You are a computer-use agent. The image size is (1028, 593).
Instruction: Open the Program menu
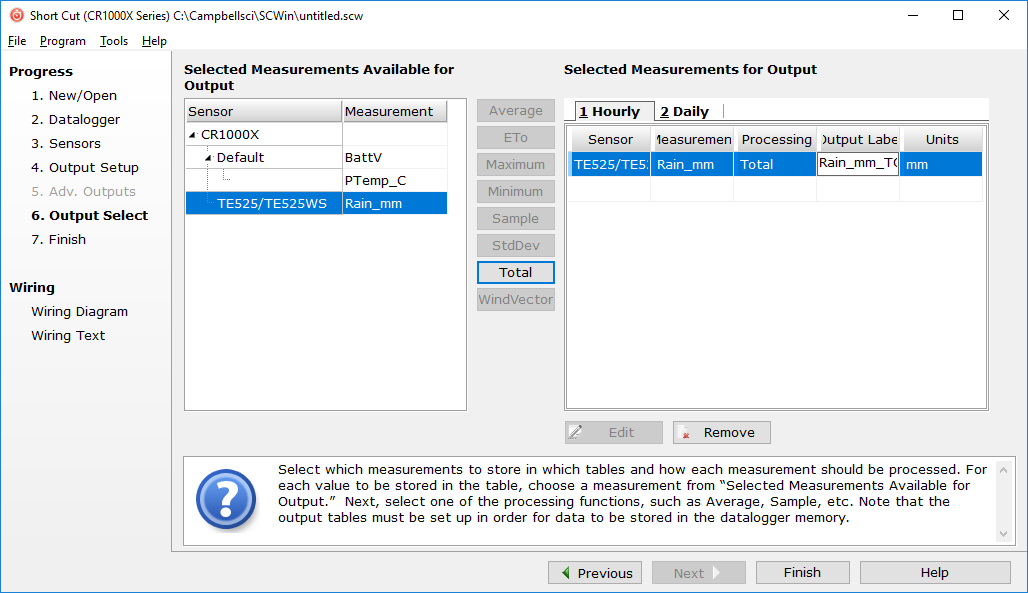pos(62,41)
